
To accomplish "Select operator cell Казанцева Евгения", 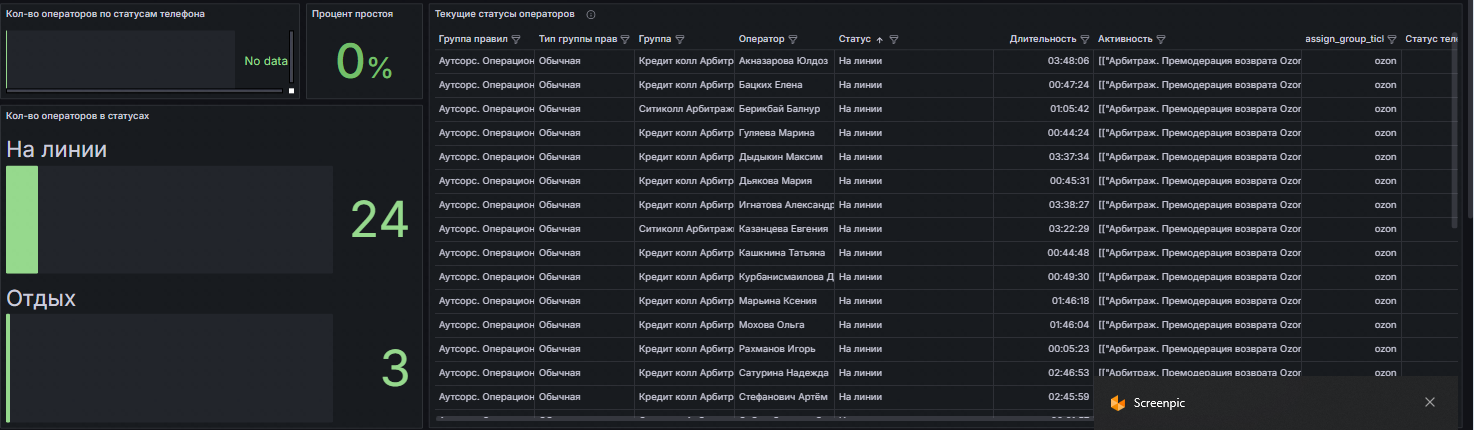I will pos(784,229).
